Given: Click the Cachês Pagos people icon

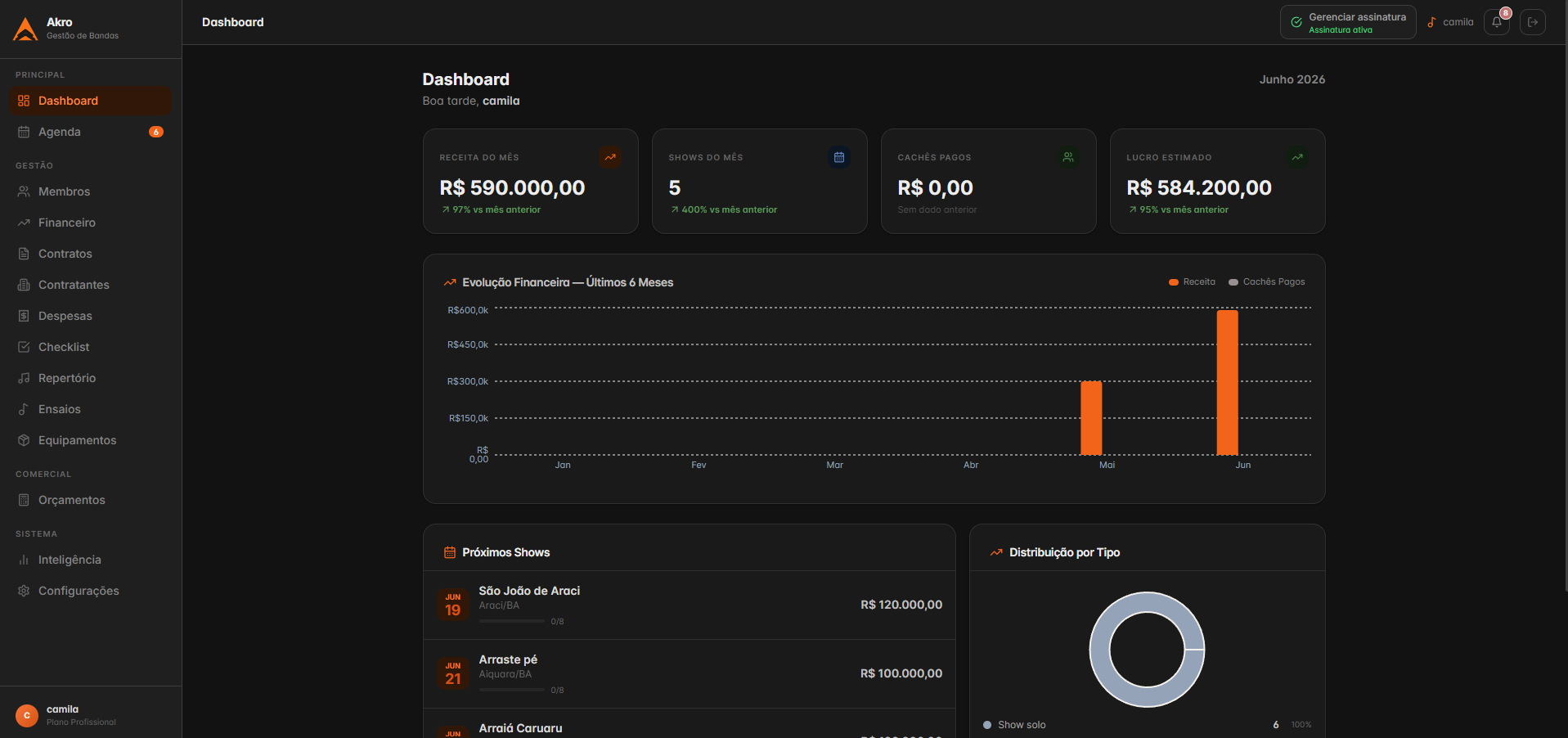Looking at the screenshot, I should pyautogui.click(x=1068, y=157).
